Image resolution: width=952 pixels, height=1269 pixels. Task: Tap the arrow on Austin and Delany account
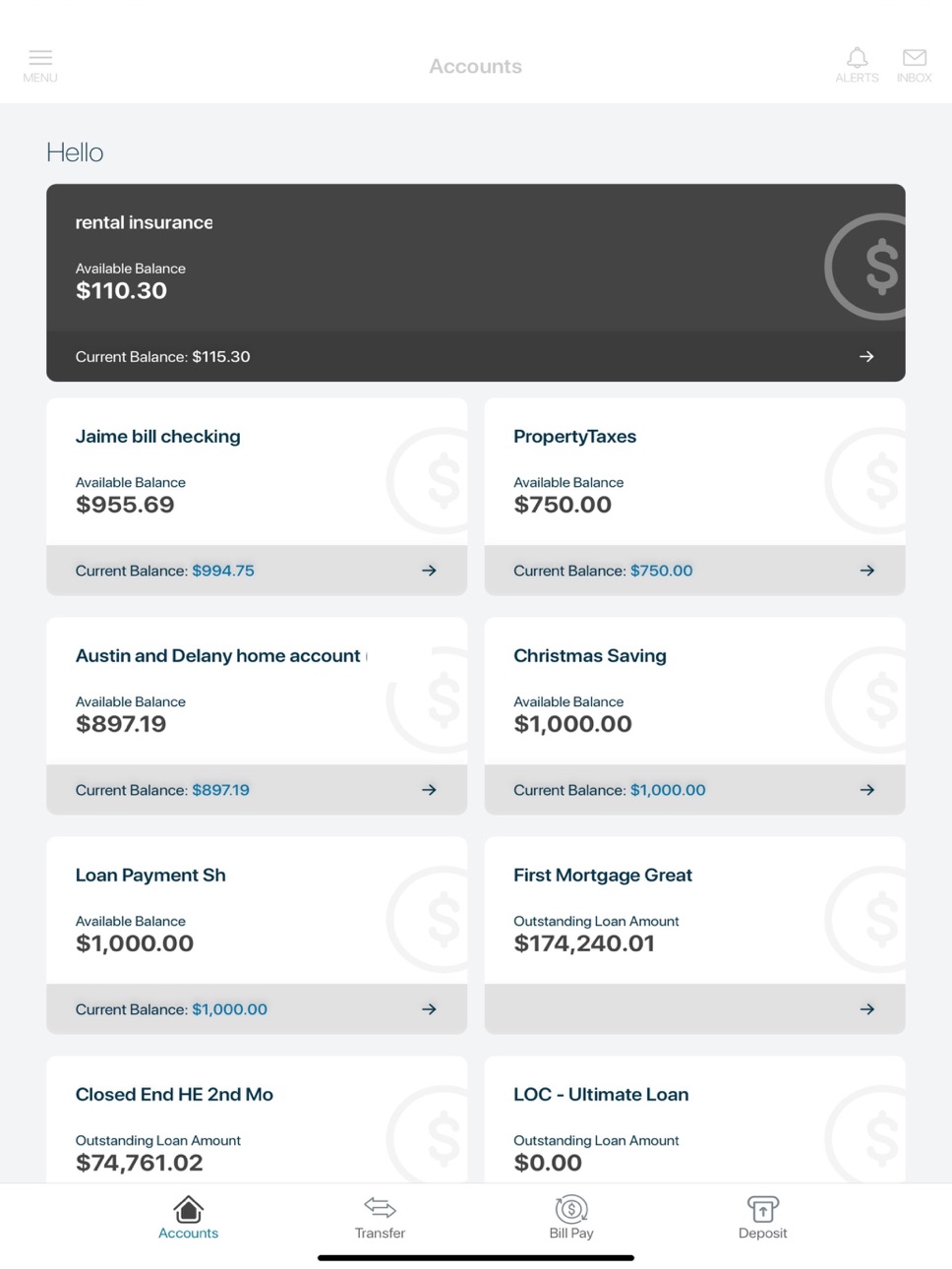pos(429,790)
